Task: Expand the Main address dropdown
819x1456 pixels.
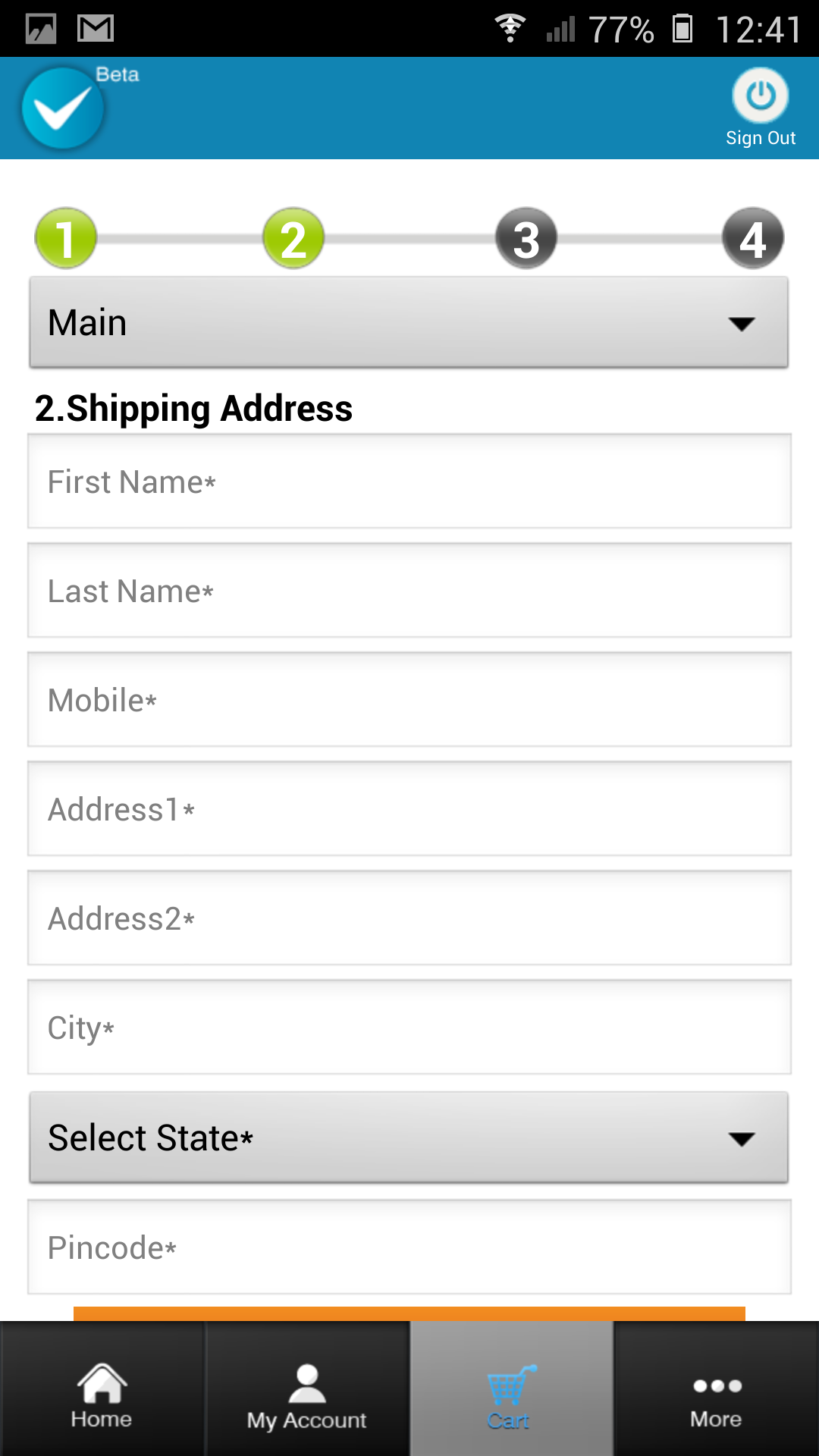Action: click(409, 323)
